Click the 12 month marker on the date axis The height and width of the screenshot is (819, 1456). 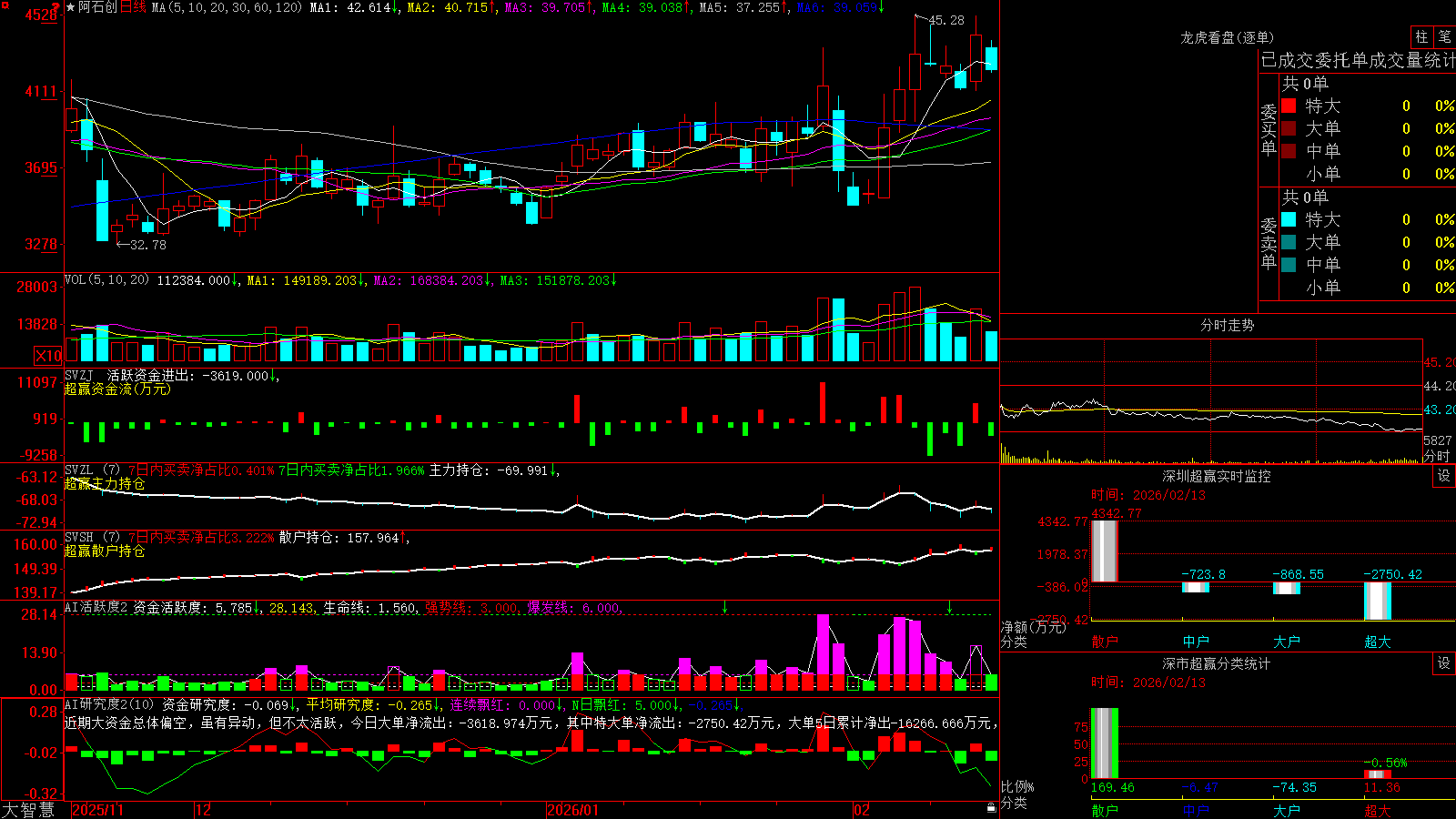pos(204,810)
